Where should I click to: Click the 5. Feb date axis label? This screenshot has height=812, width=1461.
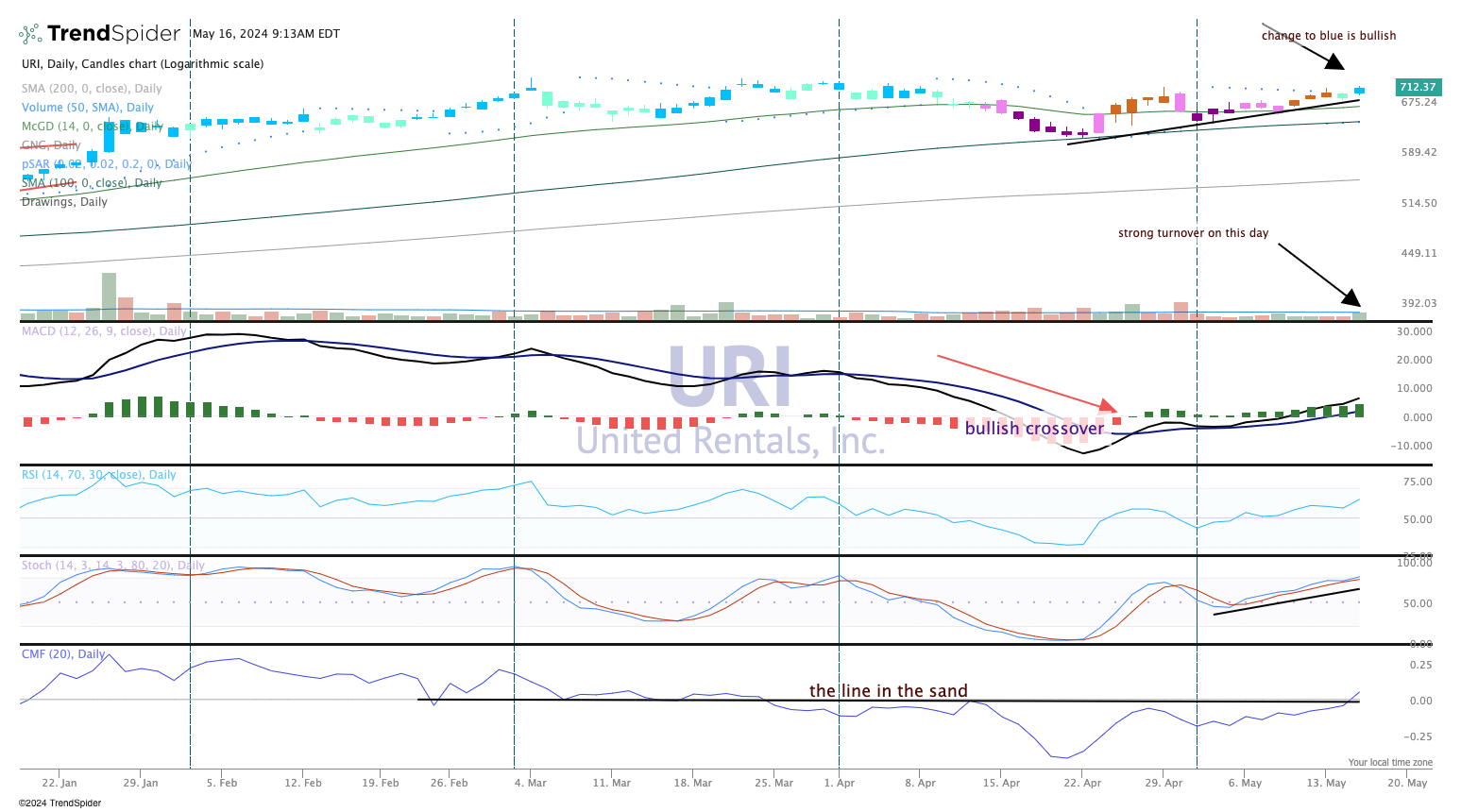pos(222,783)
